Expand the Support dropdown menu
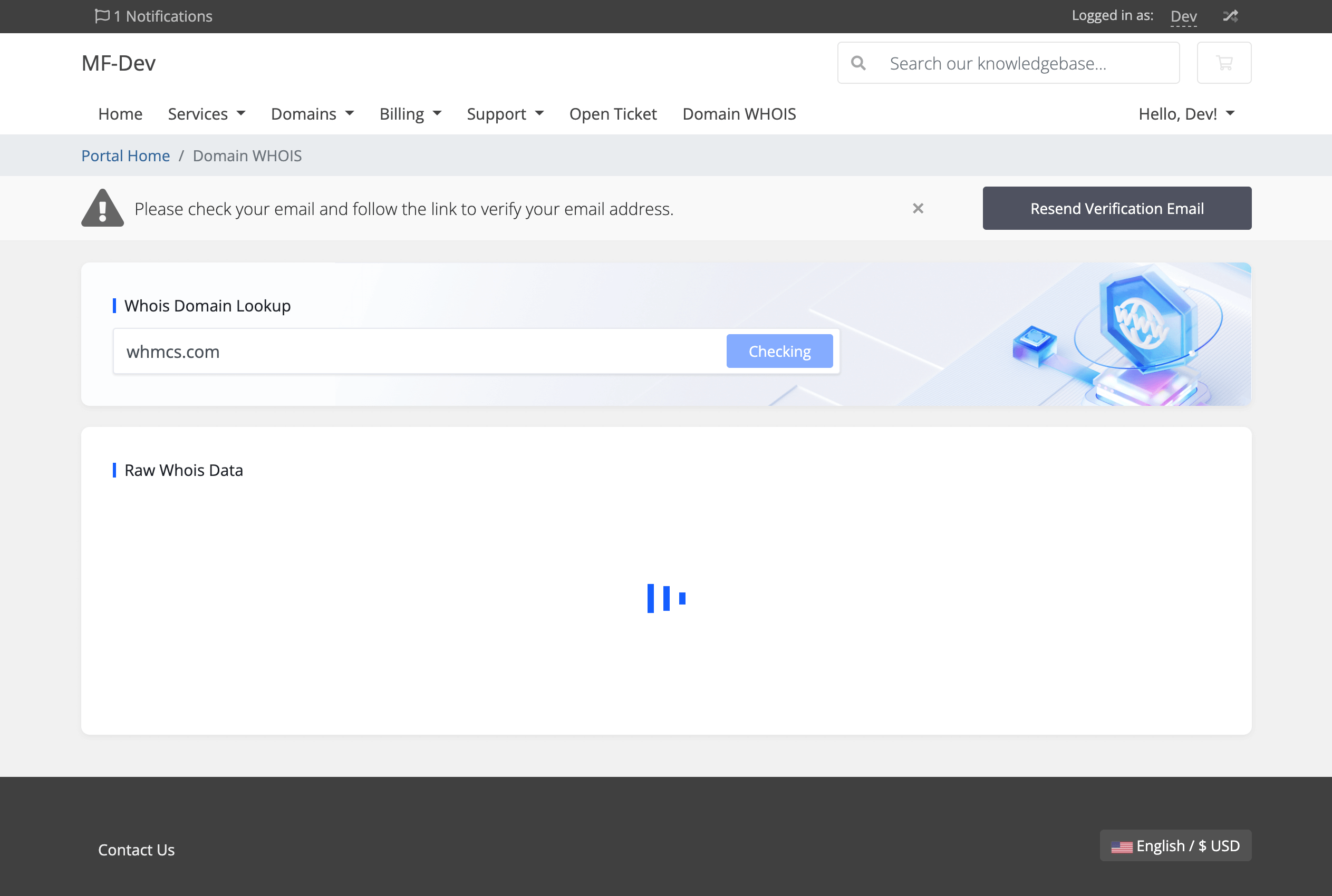The height and width of the screenshot is (896, 1332). pyautogui.click(x=505, y=114)
